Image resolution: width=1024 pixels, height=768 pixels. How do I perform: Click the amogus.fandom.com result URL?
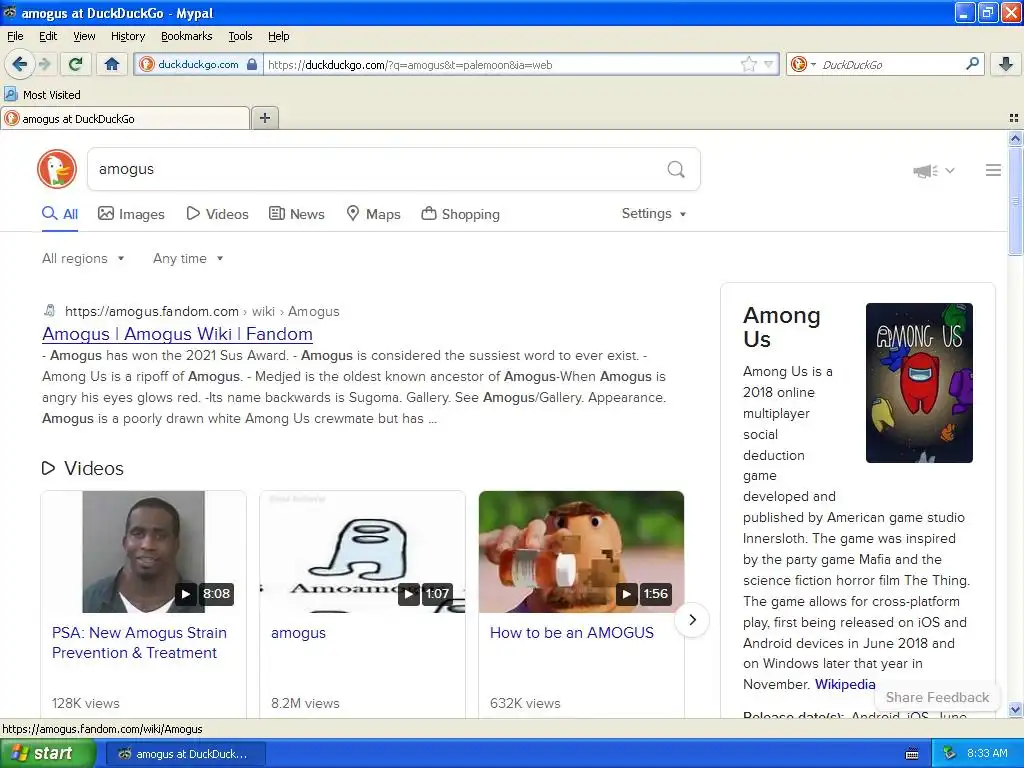[202, 312]
